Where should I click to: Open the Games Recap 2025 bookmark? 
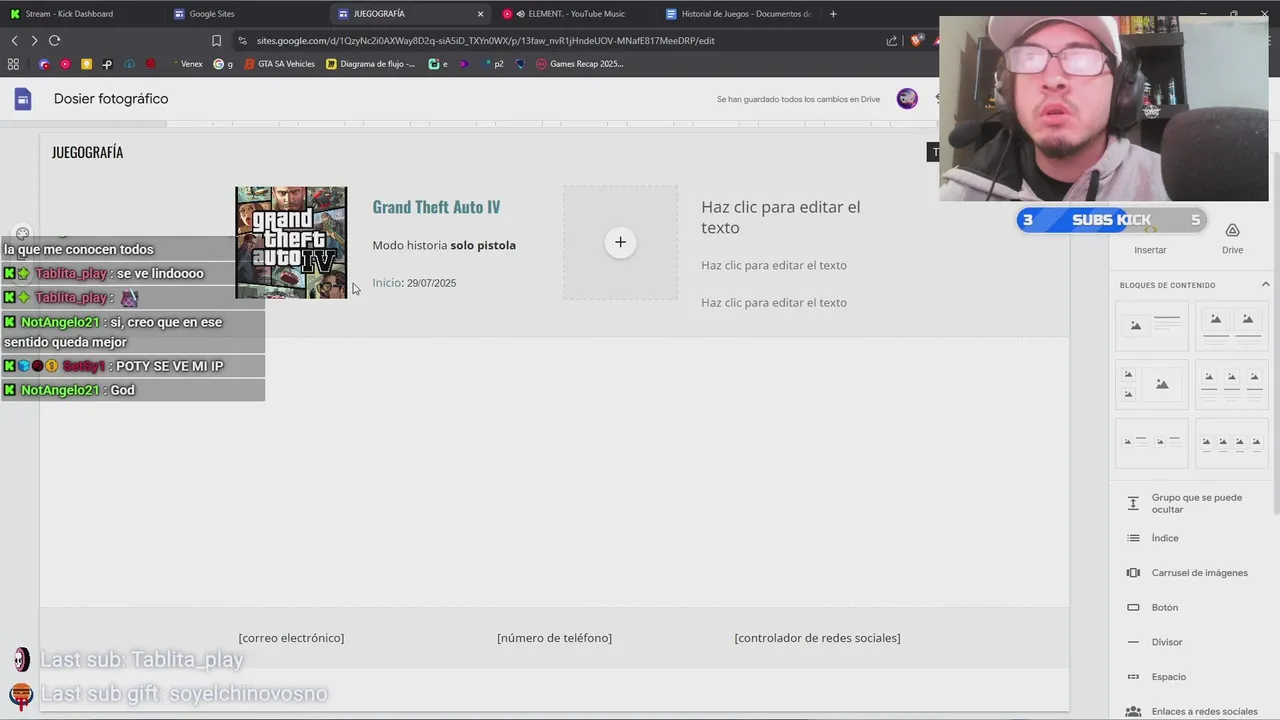579,64
